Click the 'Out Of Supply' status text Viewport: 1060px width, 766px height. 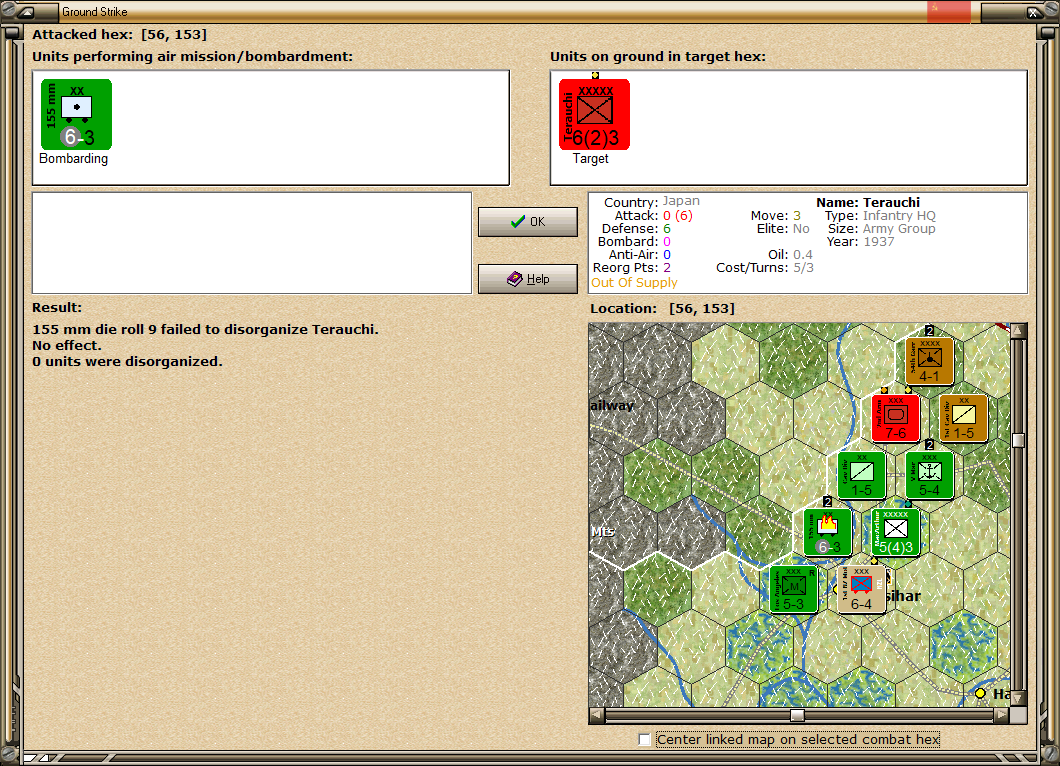pyautogui.click(x=634, y=283)
